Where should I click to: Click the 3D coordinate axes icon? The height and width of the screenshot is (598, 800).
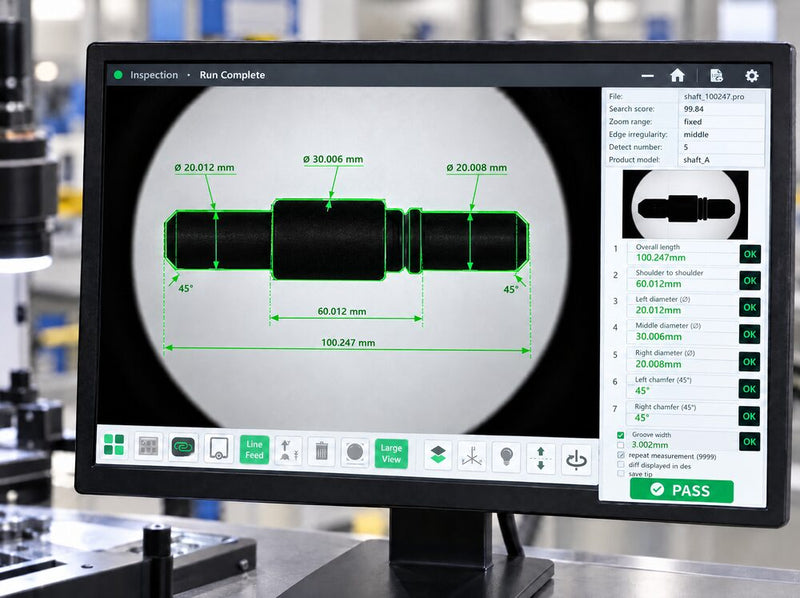point(472,456)
